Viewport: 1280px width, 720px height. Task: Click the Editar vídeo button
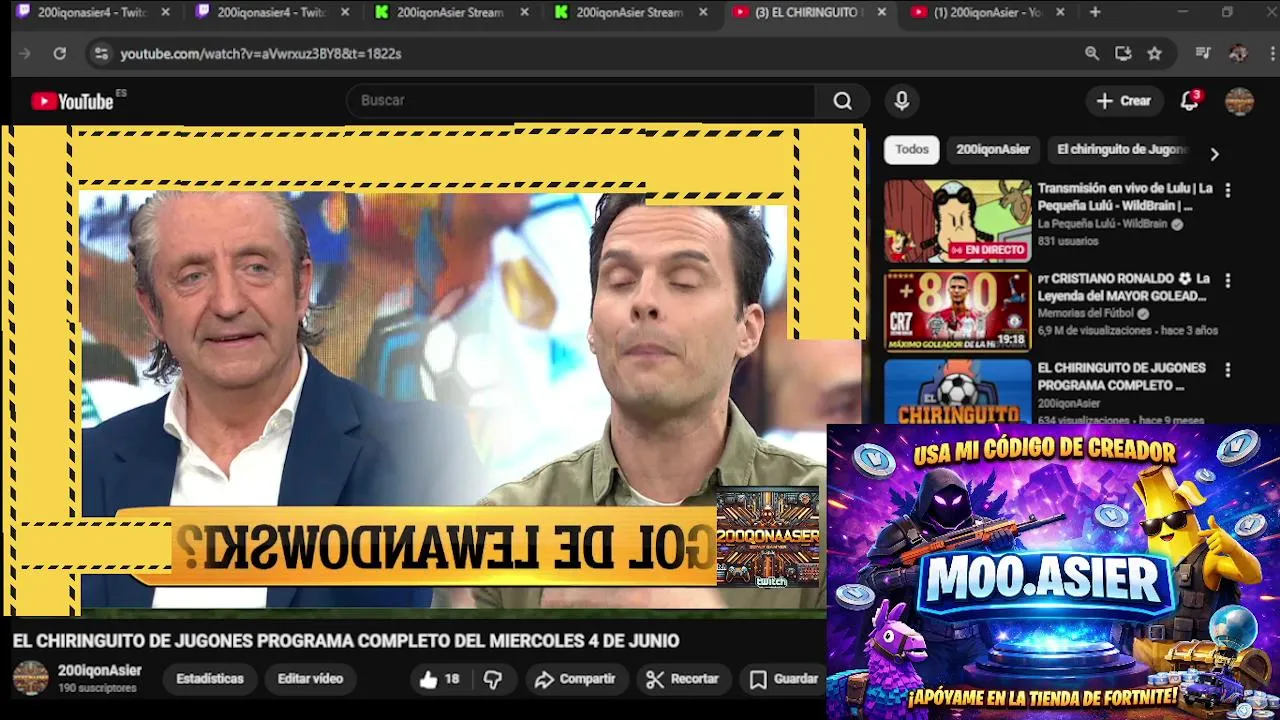(x=310, y=679)
